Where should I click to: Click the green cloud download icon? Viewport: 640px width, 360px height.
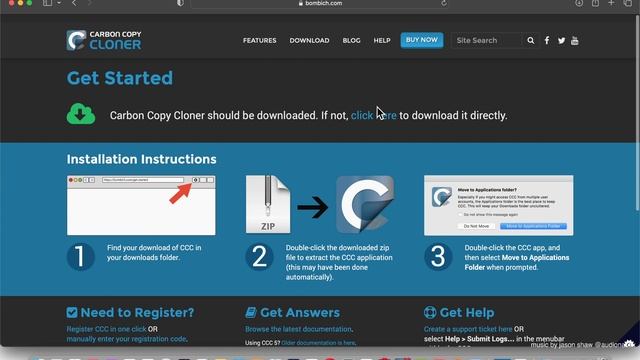(x=81, y=114)
